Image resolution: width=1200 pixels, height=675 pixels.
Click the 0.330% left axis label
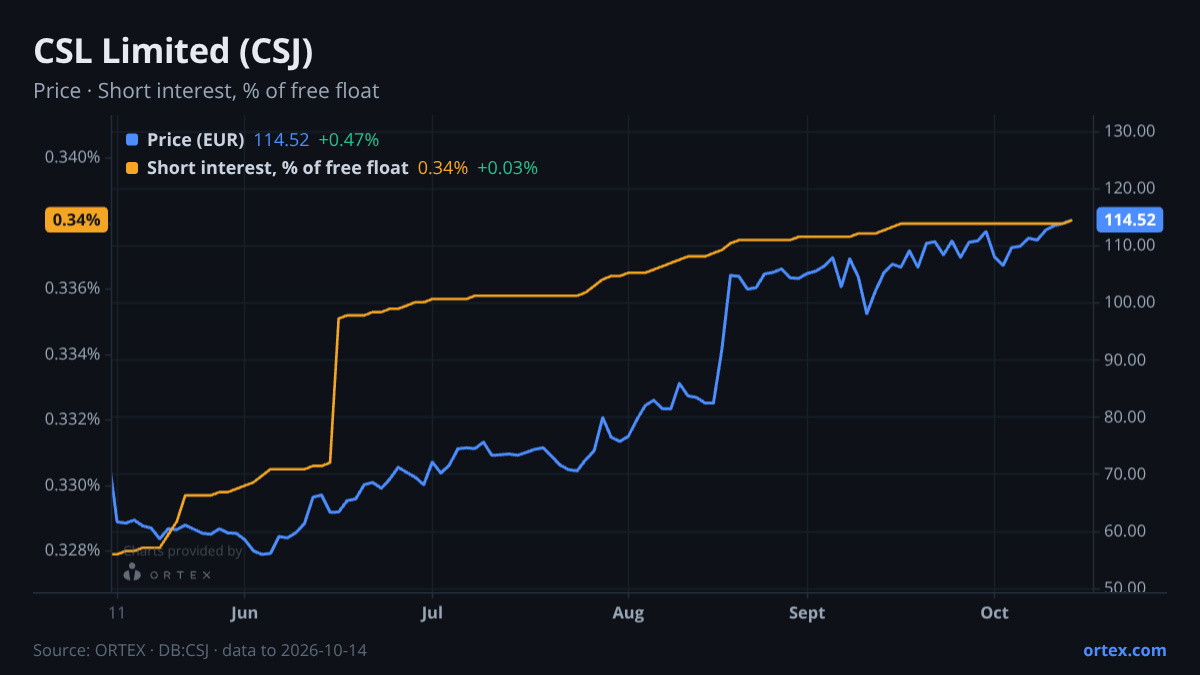click(x=73, y=485)
